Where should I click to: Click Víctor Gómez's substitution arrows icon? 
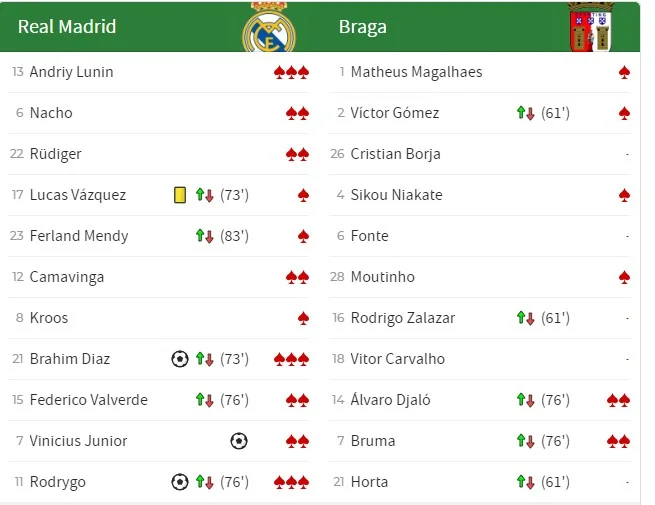(526, 113)
